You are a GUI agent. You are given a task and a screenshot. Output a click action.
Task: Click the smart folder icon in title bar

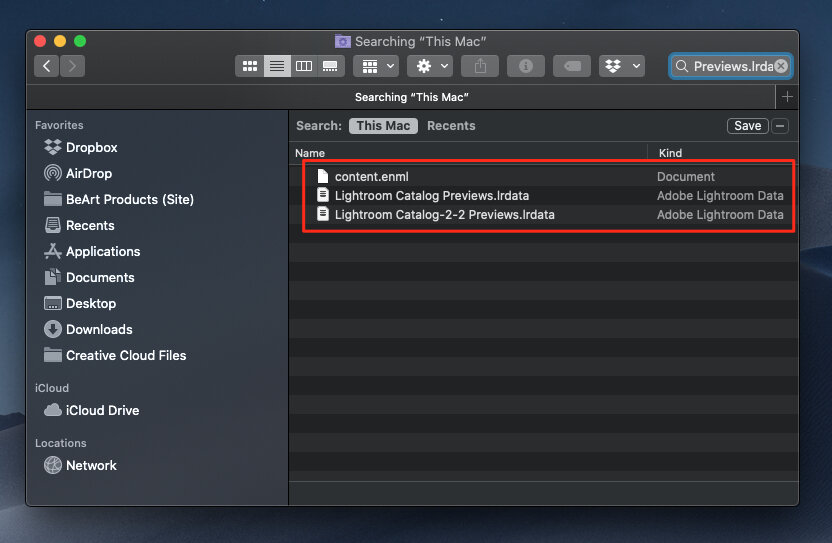click(x=343, y=41)
